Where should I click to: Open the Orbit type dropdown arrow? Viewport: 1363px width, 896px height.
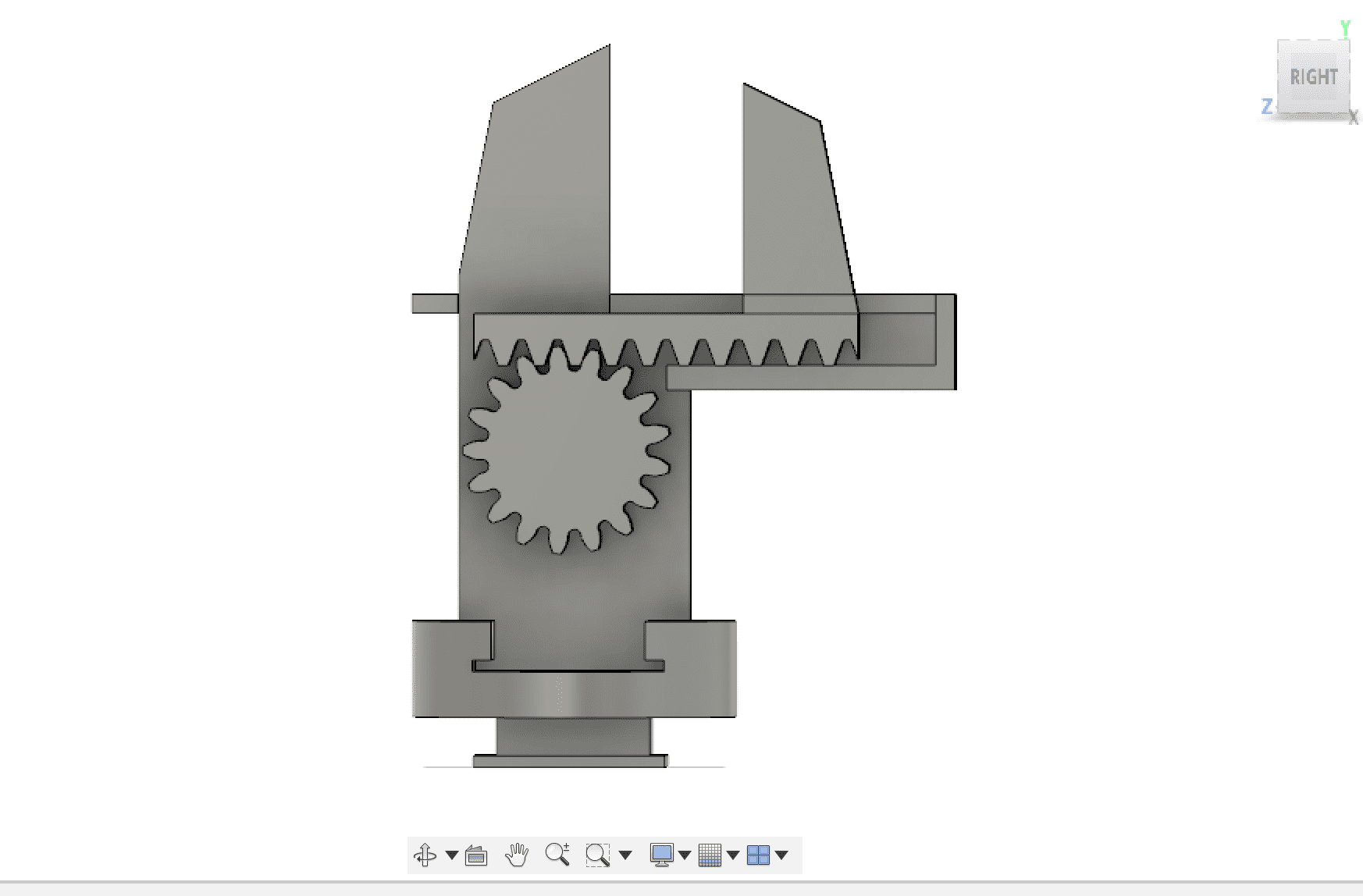(451, 855)
